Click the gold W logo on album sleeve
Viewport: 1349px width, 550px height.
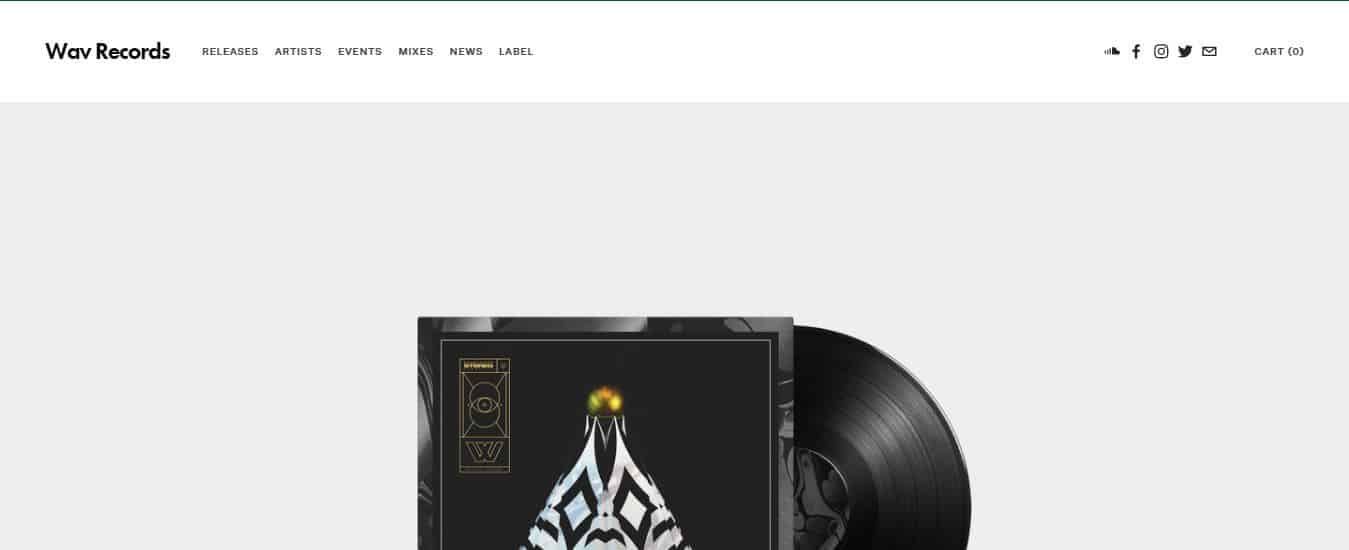[x=484, y=451]
